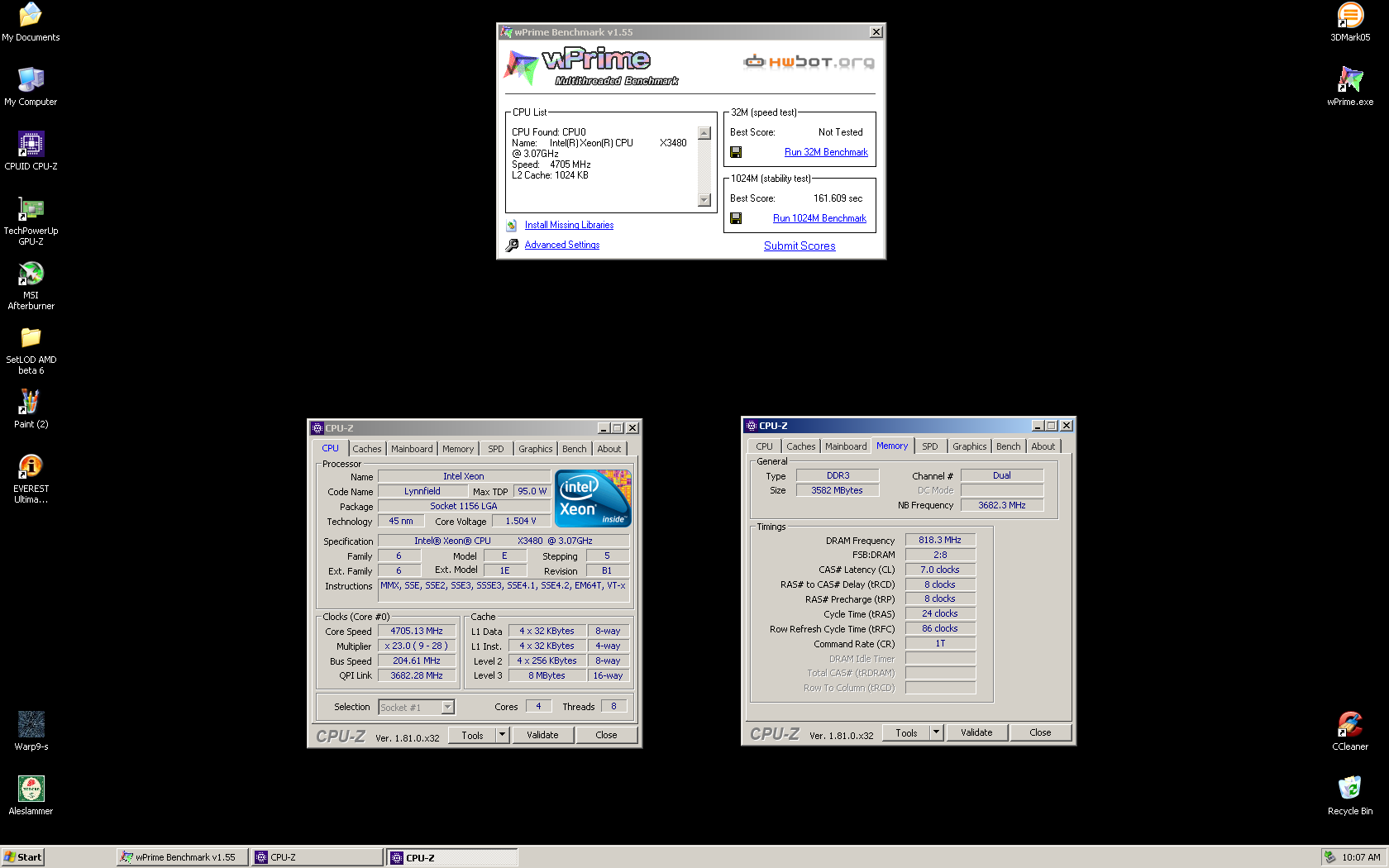Click wPrime Multithreaded Benchmark logo

tap(592, 66)
